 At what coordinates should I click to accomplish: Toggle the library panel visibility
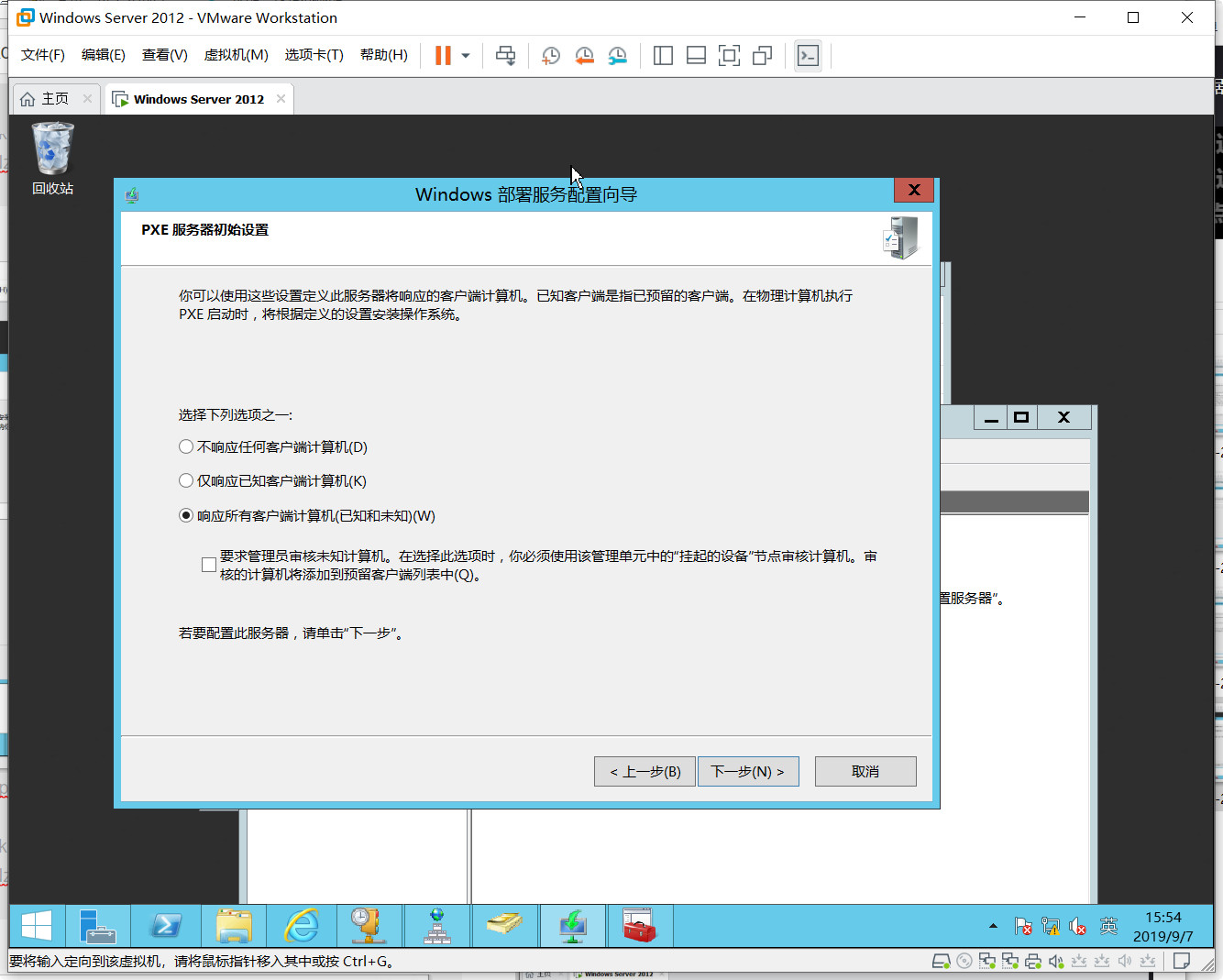[662, 55]
